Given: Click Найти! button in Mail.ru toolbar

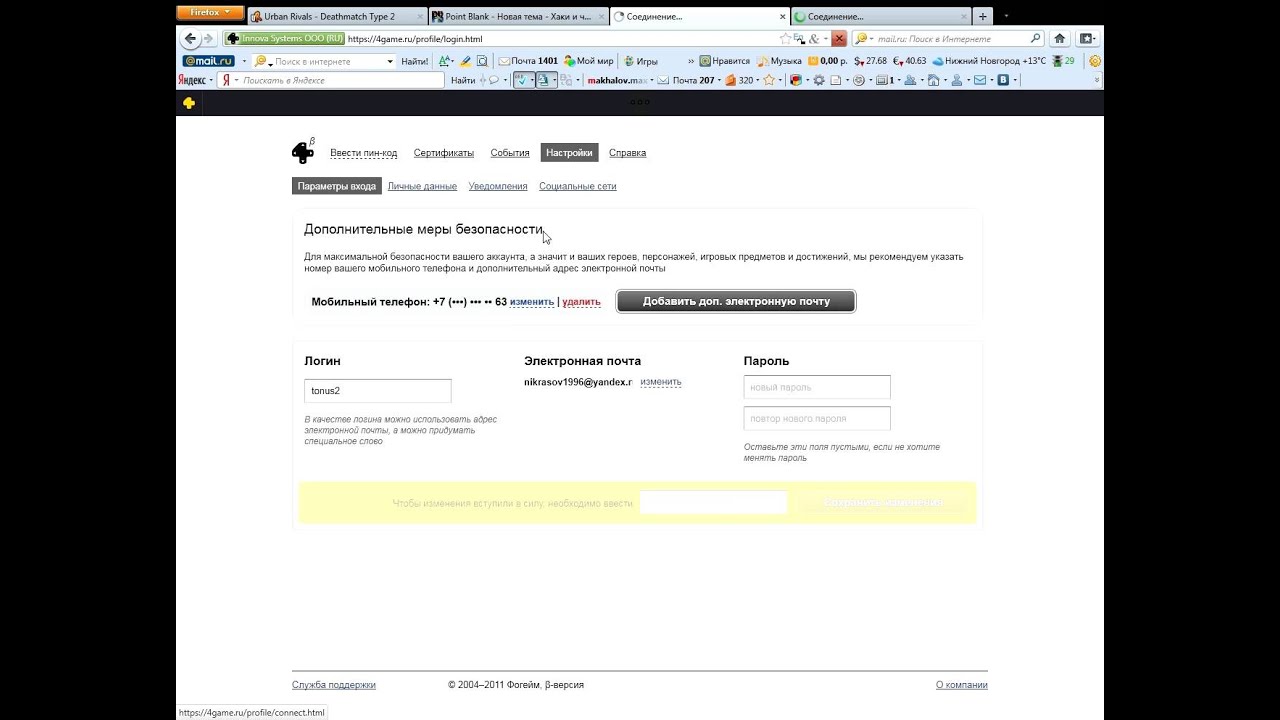Looking at the screenshot, I should pos(414,61).
